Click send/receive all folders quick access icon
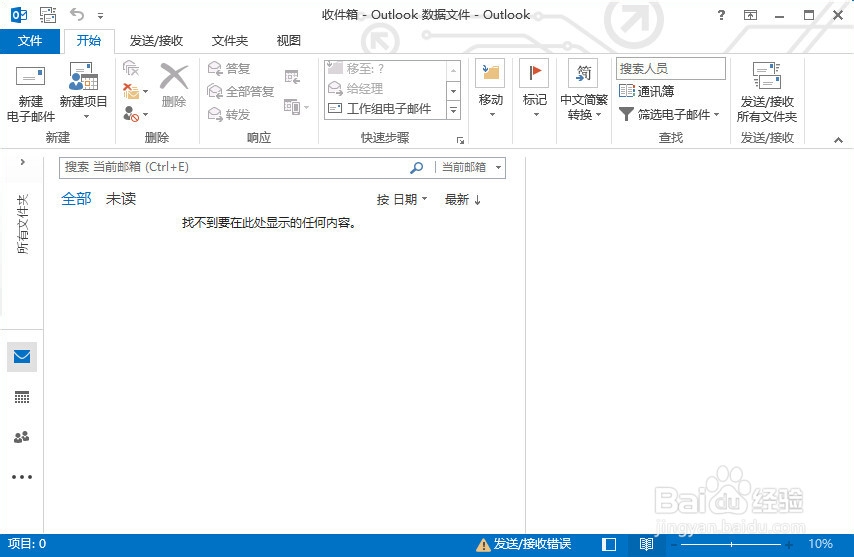Image resolution: width=854 pixels, height=557 pixels. [48, 15]
